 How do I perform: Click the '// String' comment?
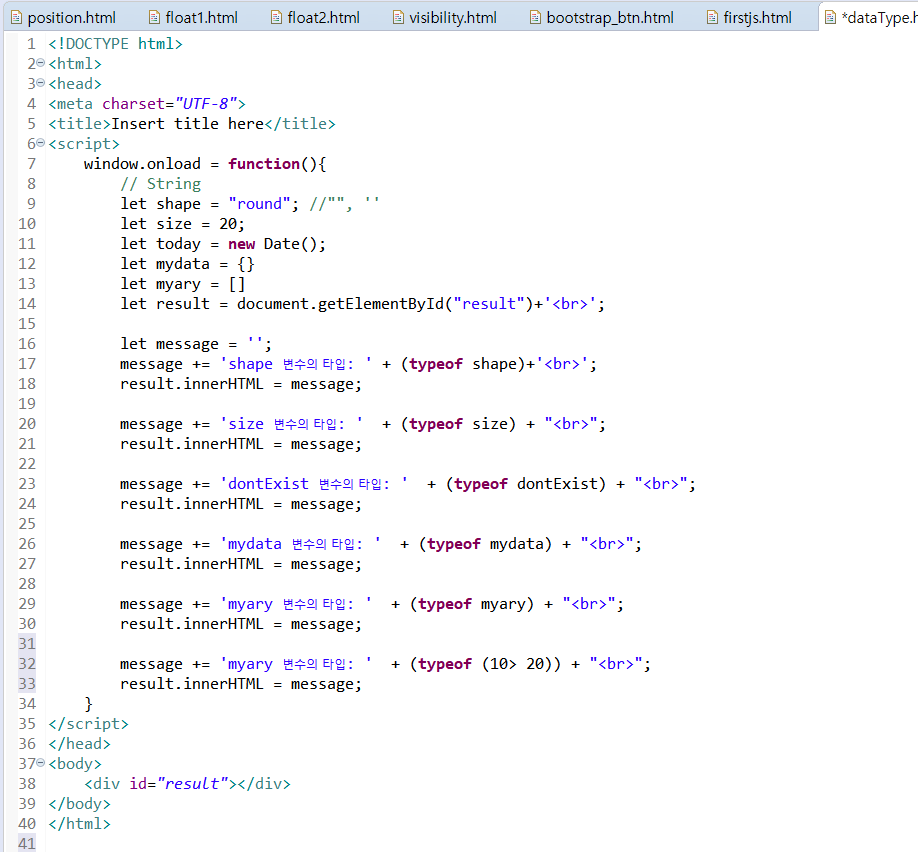(x=160, y=184)
